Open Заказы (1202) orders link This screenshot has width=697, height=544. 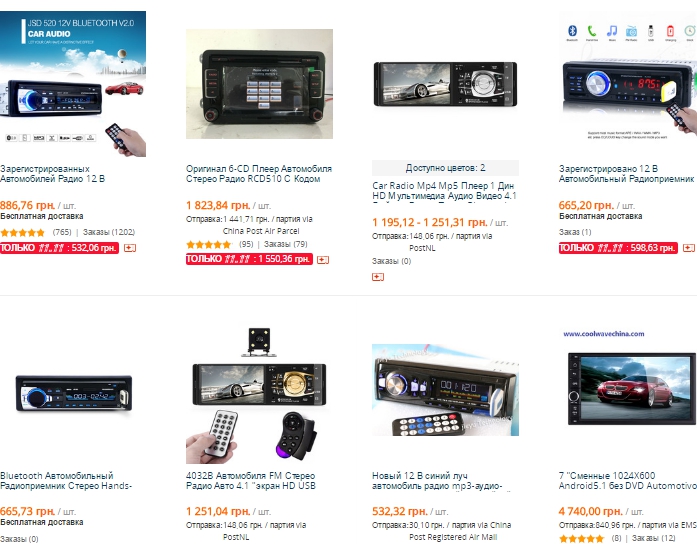pos(108,232)
